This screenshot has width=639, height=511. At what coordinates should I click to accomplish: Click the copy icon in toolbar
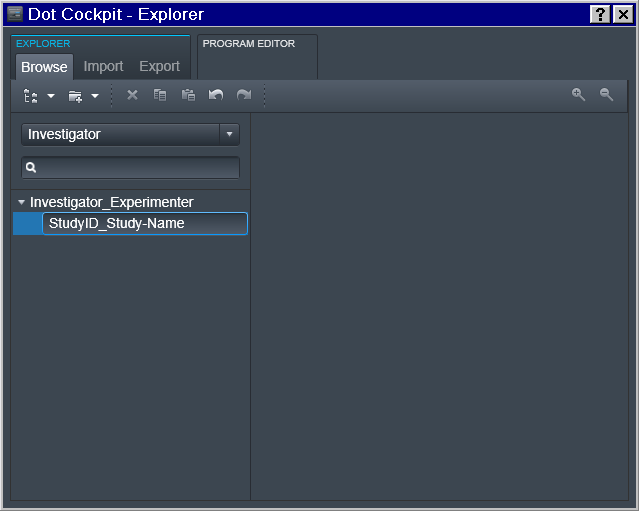coord(160,95)
